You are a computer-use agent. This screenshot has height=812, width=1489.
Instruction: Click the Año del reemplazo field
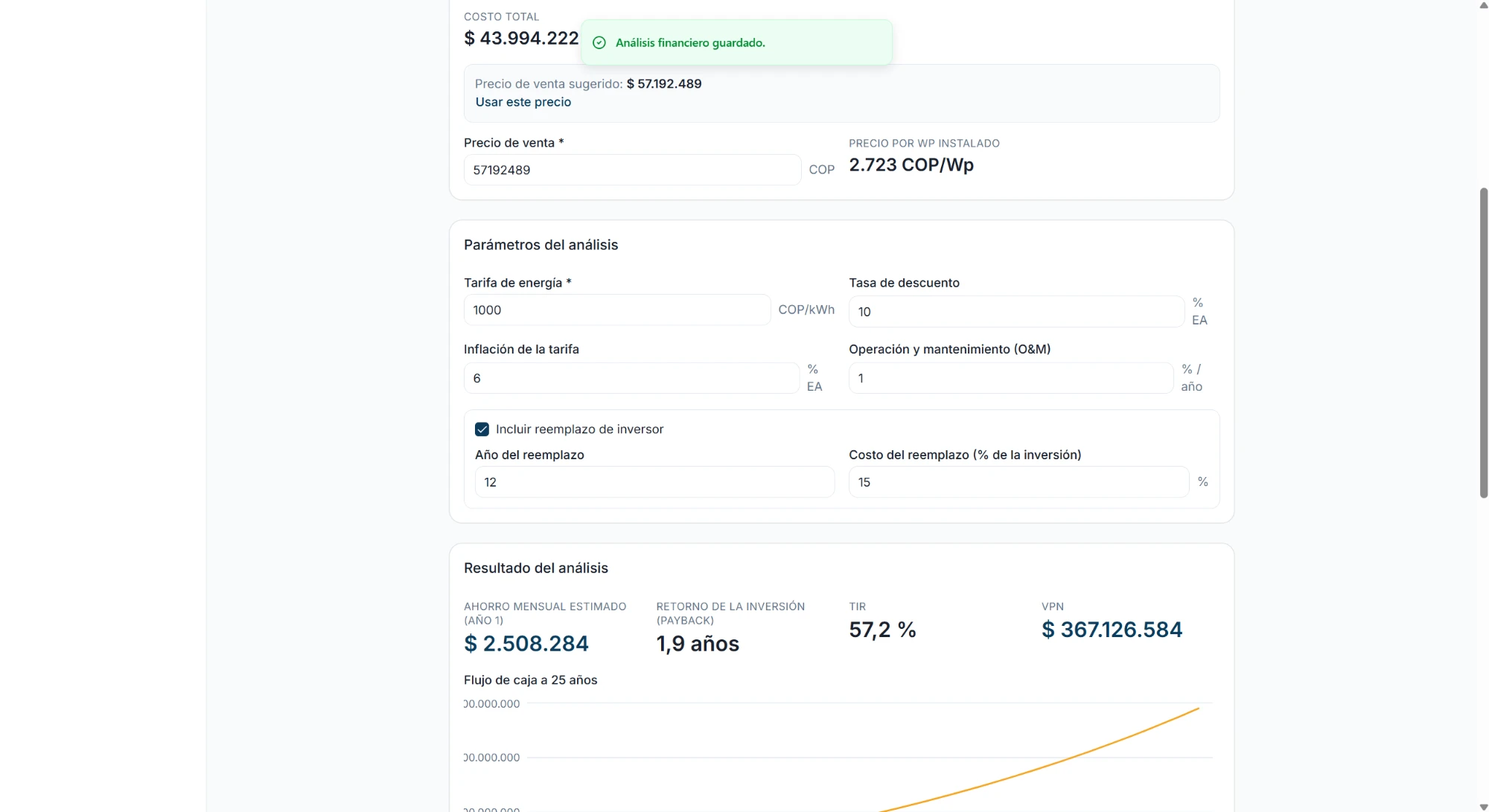[654, 482]
